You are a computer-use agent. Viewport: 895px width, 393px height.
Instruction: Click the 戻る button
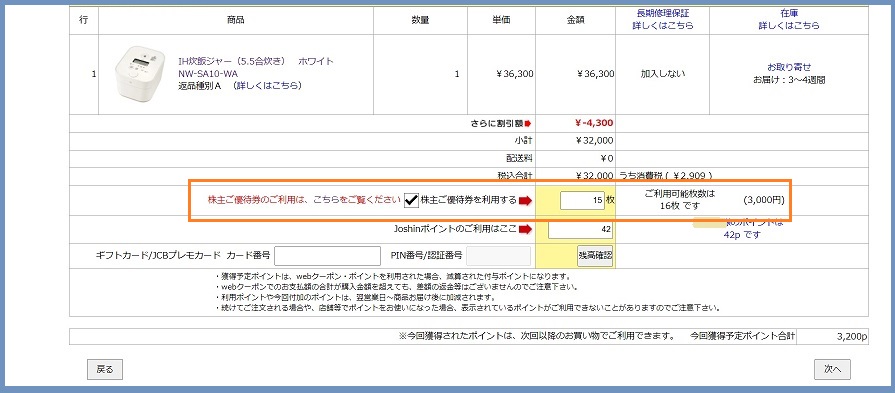pyautogui.click(x=105, y=370)
